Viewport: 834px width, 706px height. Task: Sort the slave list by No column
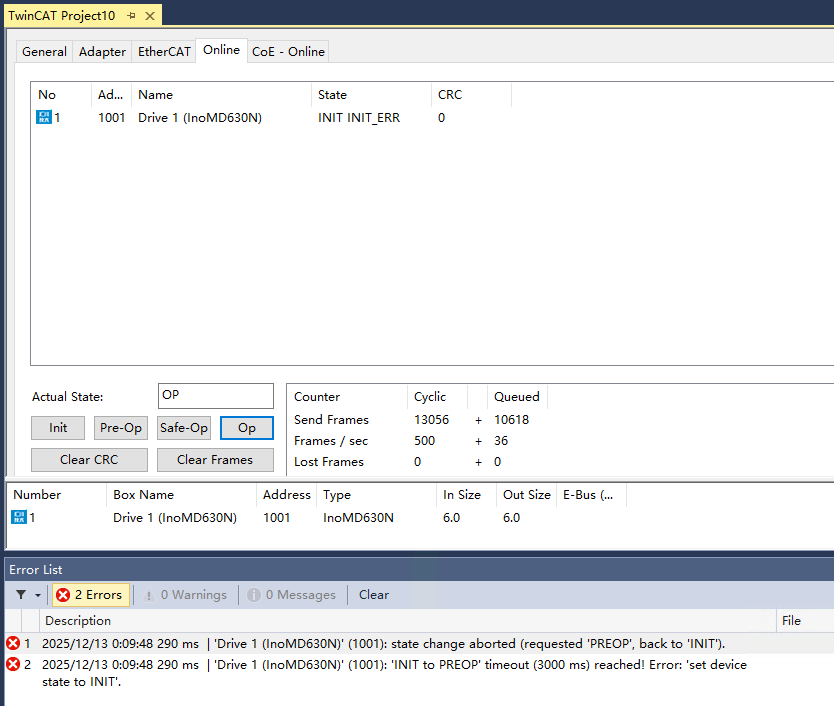(61, 95)
